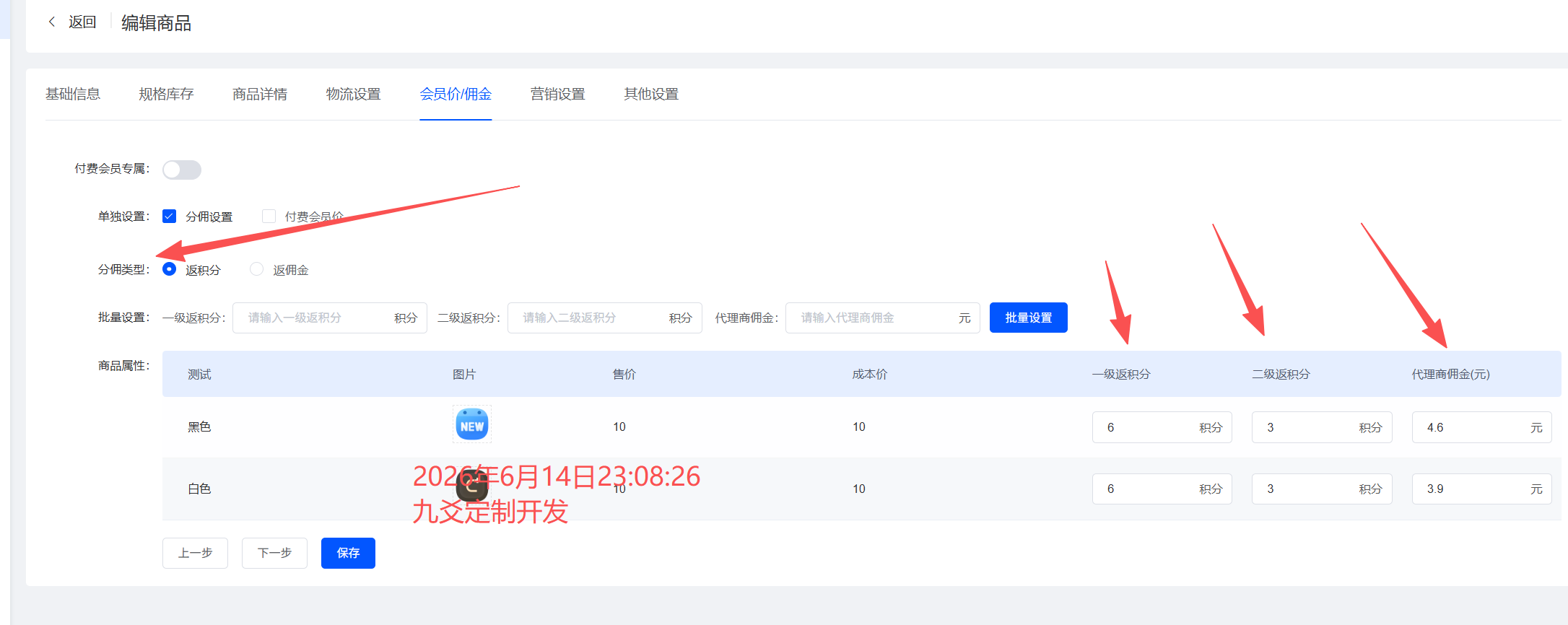Choose the 返佣金 radio option

(x=256, y=269)
